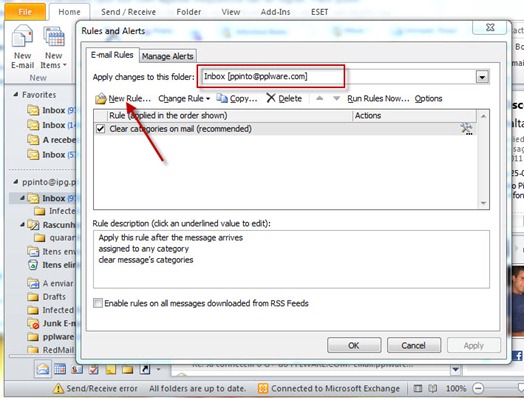Click the Cancel button

pyautogui.click(x=414, y=345)
